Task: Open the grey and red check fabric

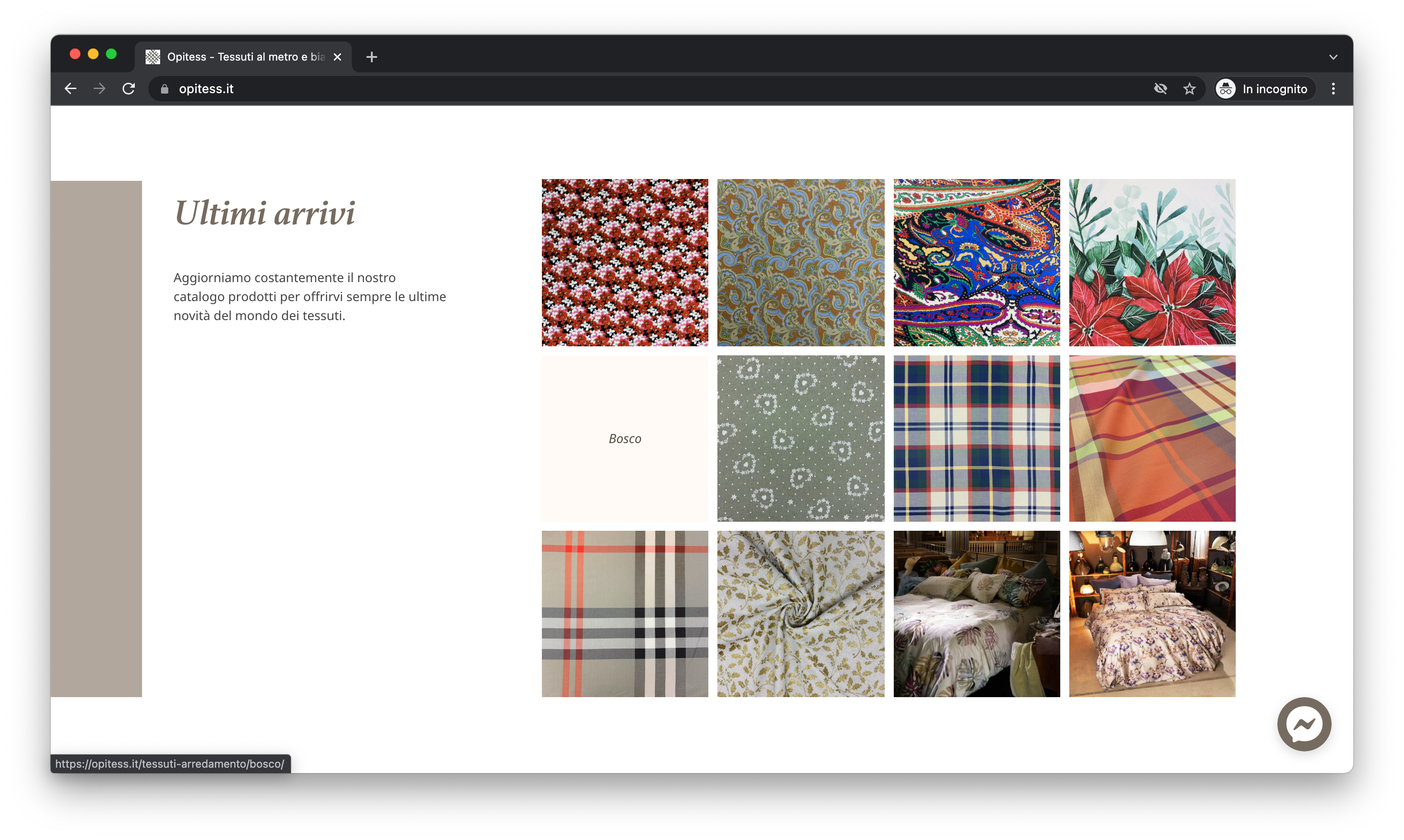Action: 625,613
